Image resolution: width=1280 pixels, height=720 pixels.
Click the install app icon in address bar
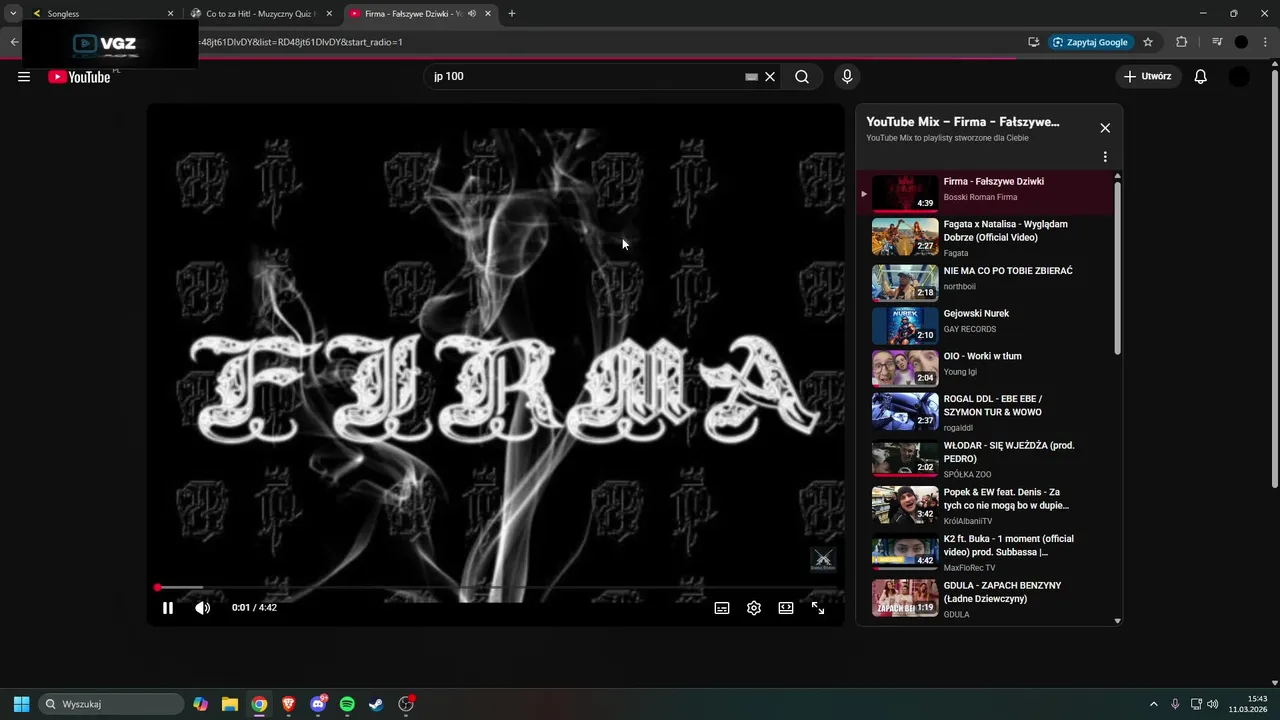[x=1033, y=42]
